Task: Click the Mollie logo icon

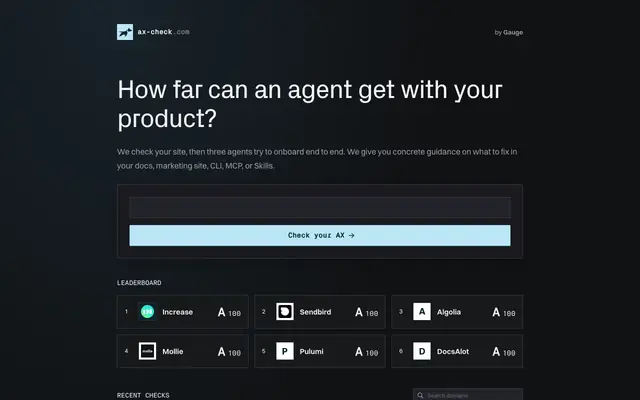Action: [147, 351]
